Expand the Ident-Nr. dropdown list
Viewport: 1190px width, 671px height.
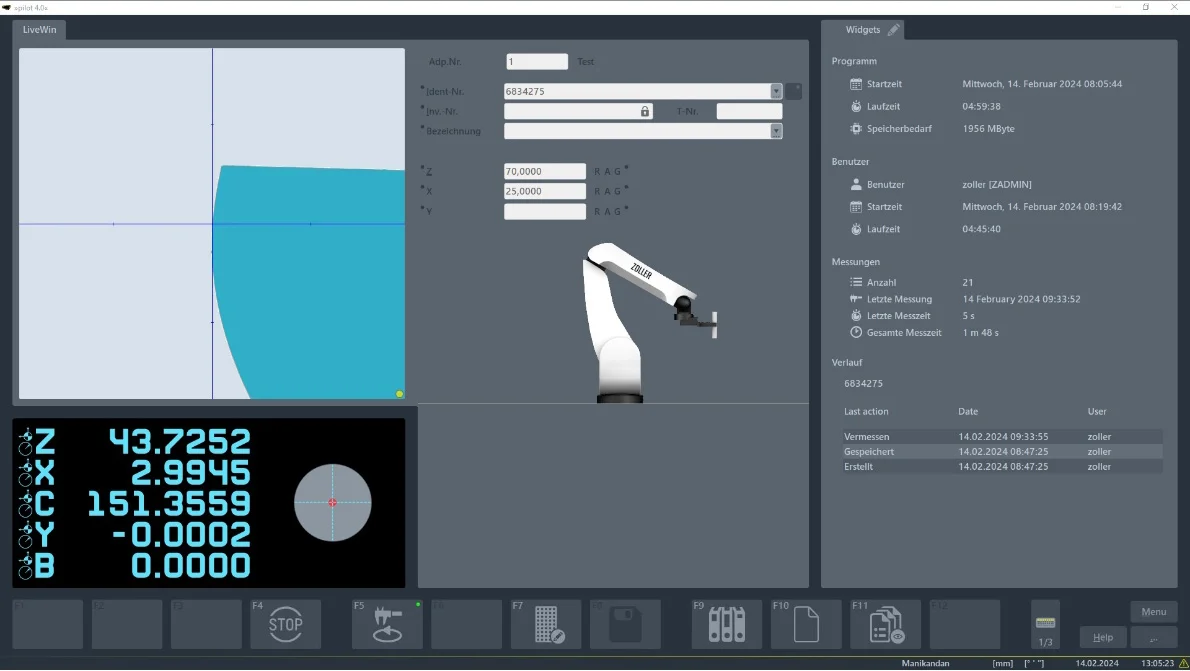[x=776, y=91]
